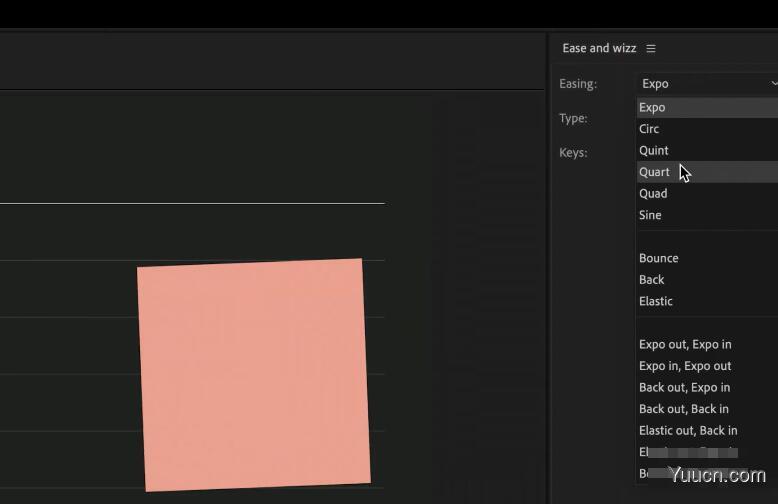
Task: Choose Quad easing option
Action: [707, 193]
